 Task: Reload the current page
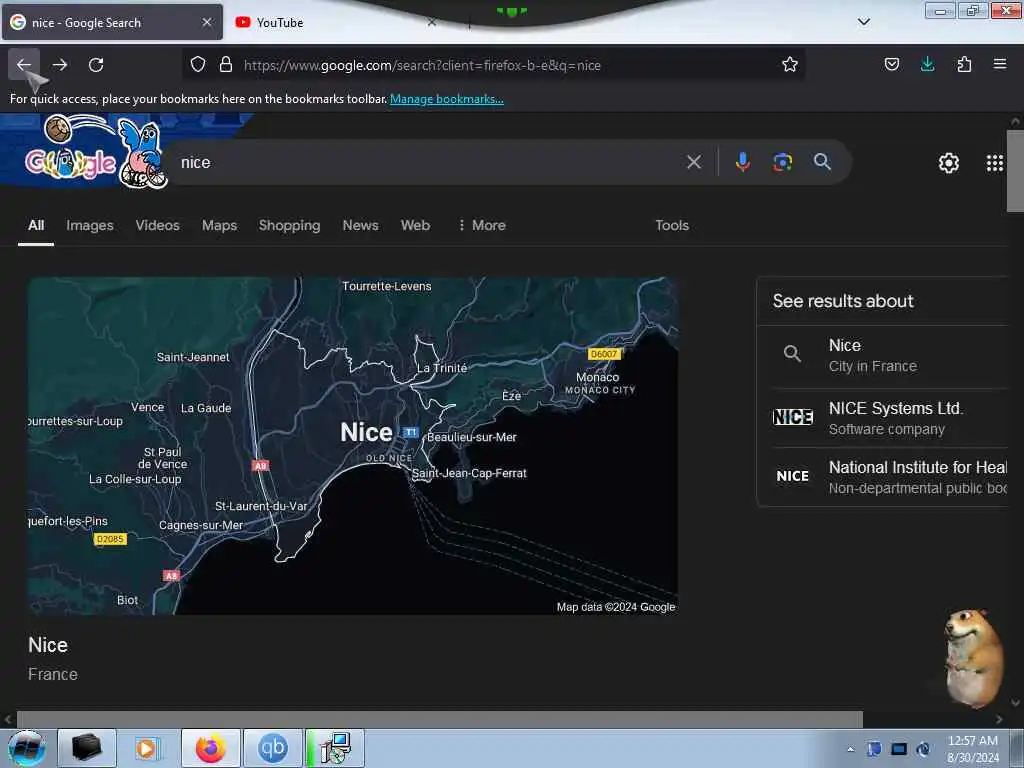(x=96, y=65)
